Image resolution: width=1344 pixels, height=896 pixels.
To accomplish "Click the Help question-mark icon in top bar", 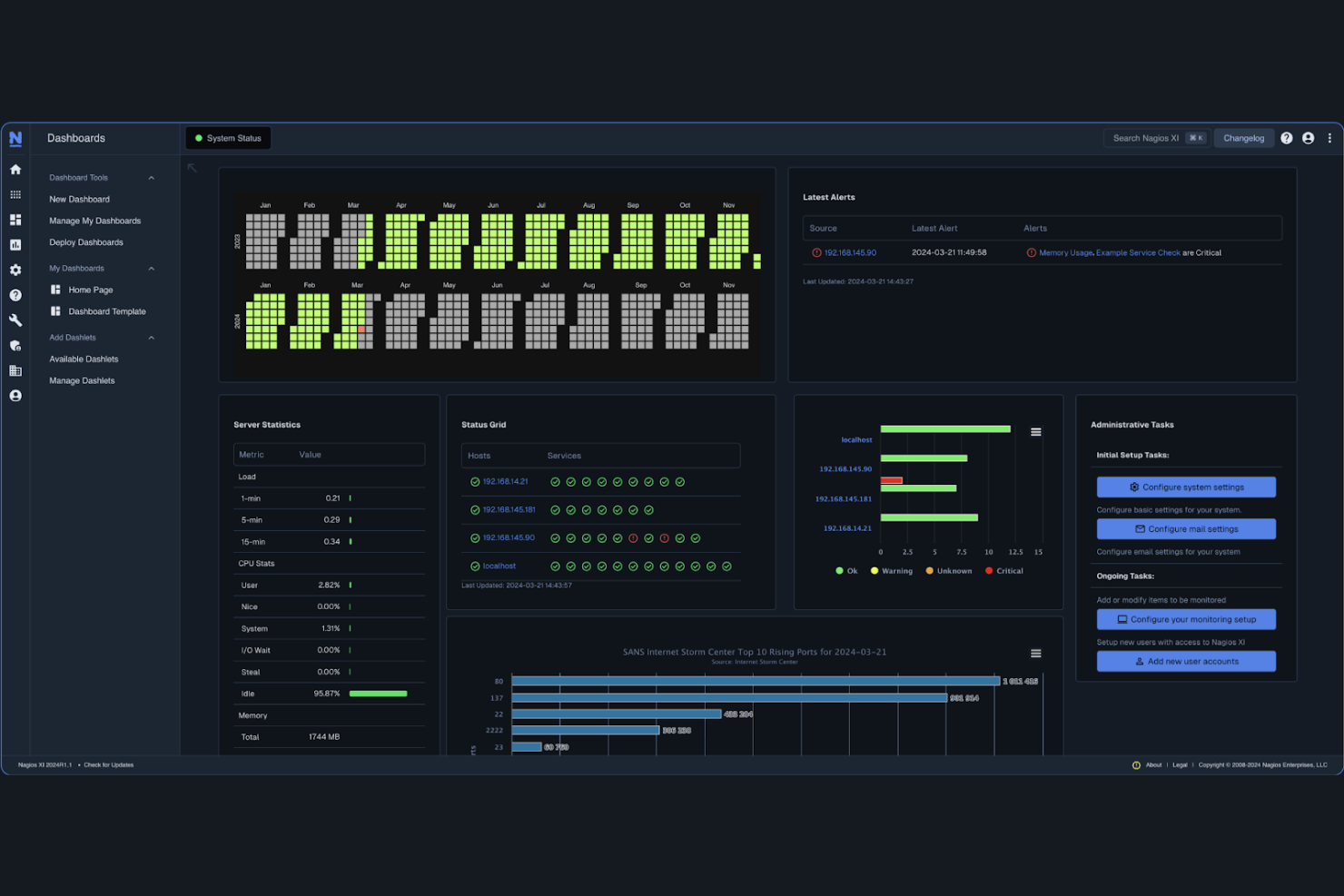I will (1287, 138).
